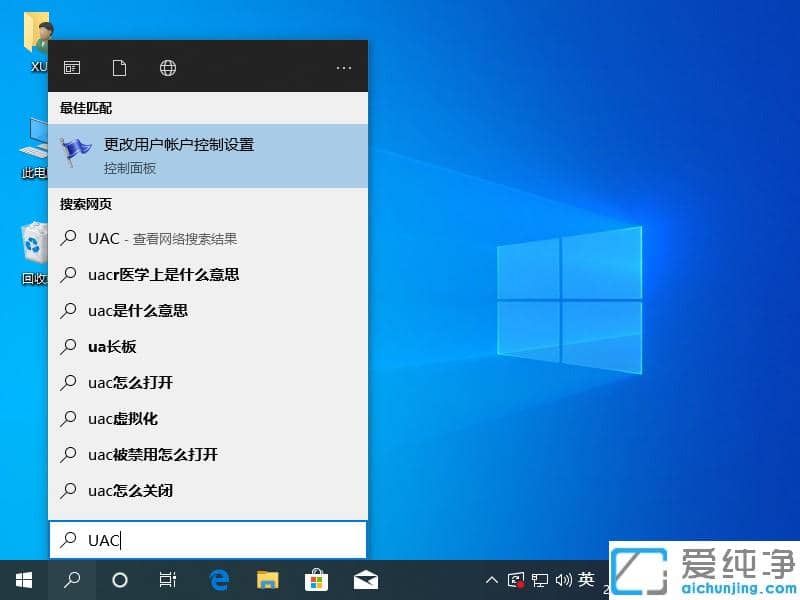The width and height of the screenshot is (800, 600).
Task: Select the Documents search filter icon
Action: (x=120, y=67)
